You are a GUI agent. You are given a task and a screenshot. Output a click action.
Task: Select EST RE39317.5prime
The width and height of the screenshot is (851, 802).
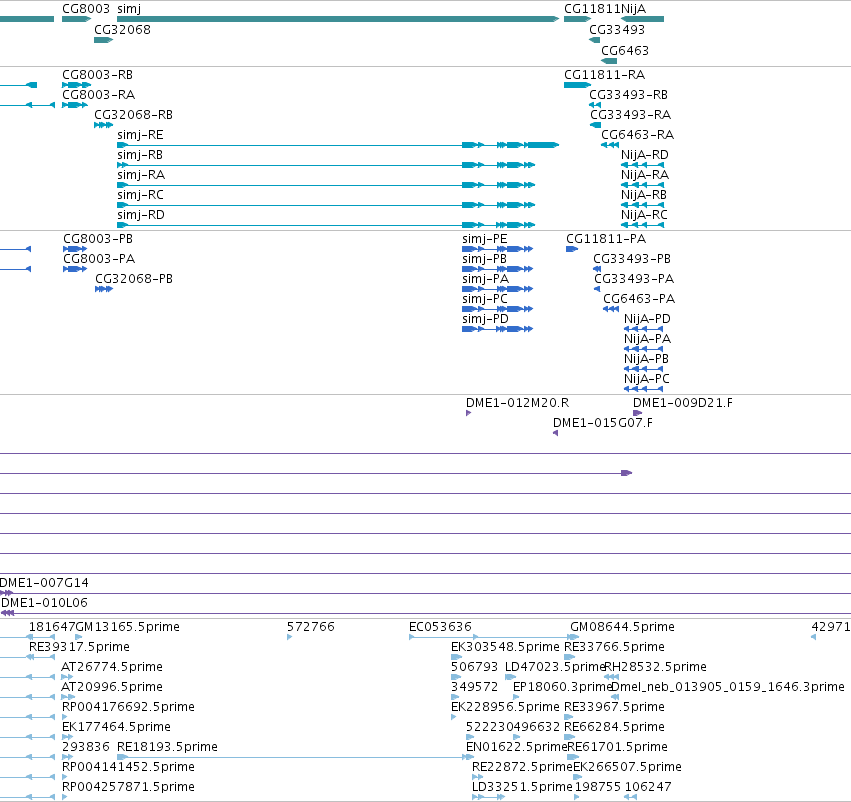click(x=79, y=647)
